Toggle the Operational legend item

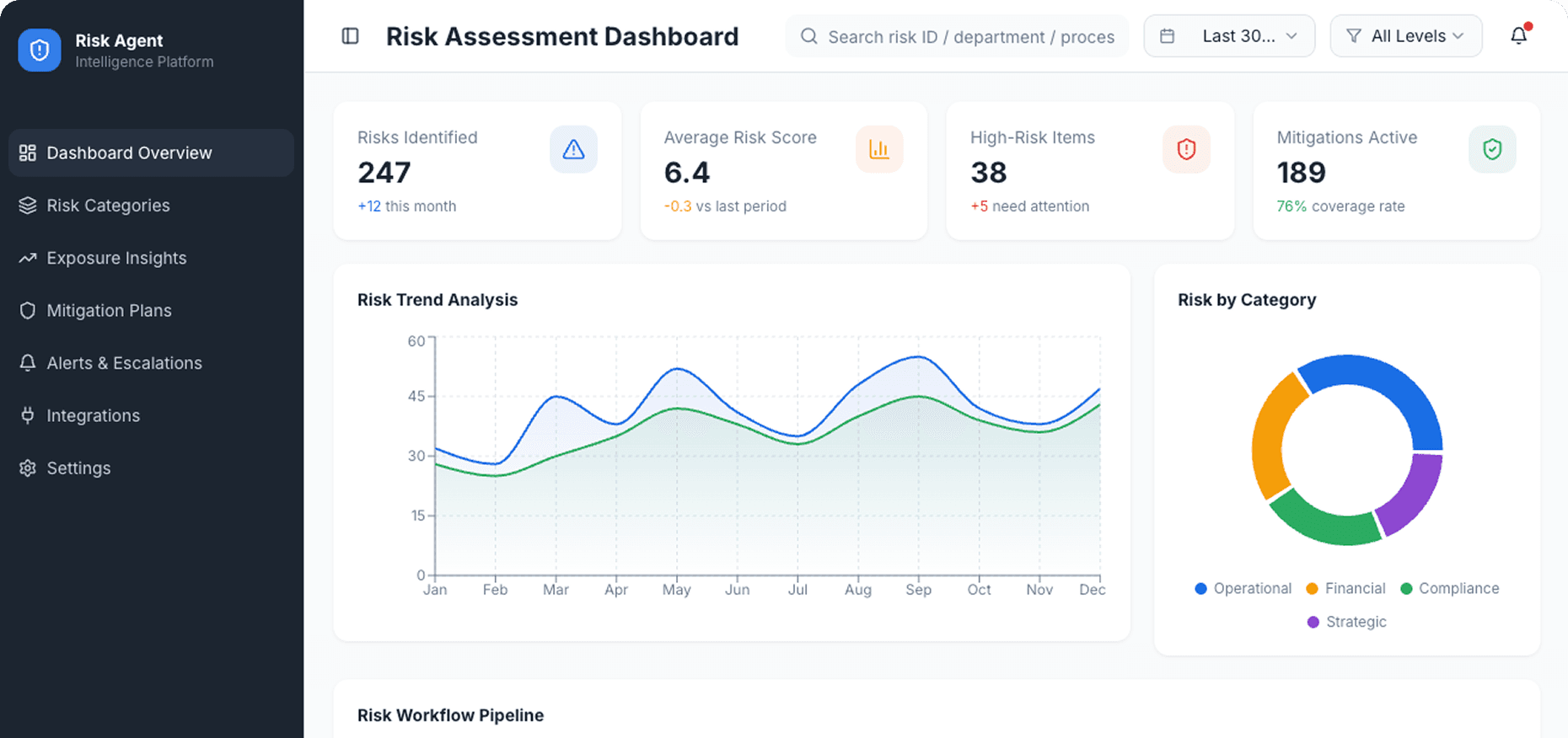point(1243,589)
